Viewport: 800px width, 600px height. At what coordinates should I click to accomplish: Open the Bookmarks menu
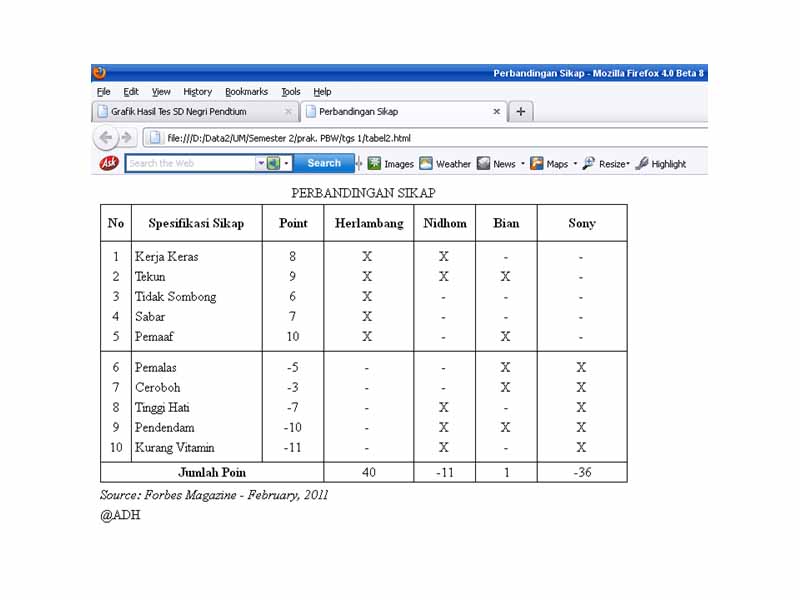(x=246, y=92)
